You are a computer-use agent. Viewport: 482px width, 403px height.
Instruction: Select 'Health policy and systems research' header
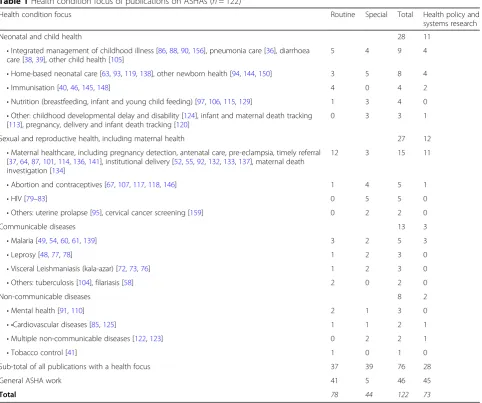pos(451,19)
